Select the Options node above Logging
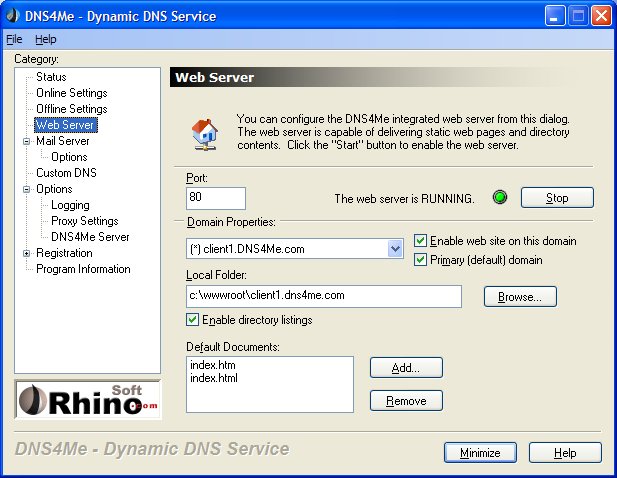 click(54, 189)
